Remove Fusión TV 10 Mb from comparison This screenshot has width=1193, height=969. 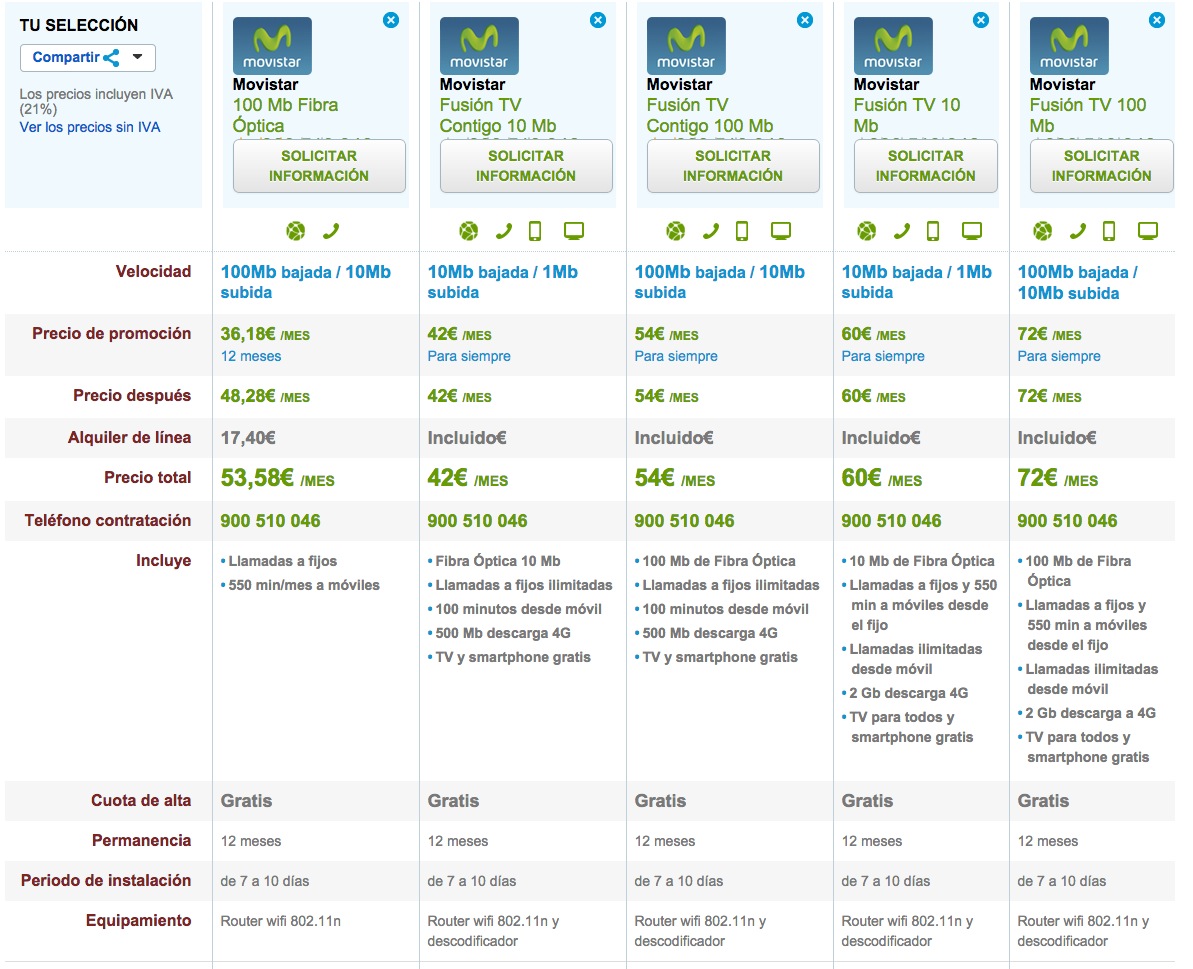[981, 20]
